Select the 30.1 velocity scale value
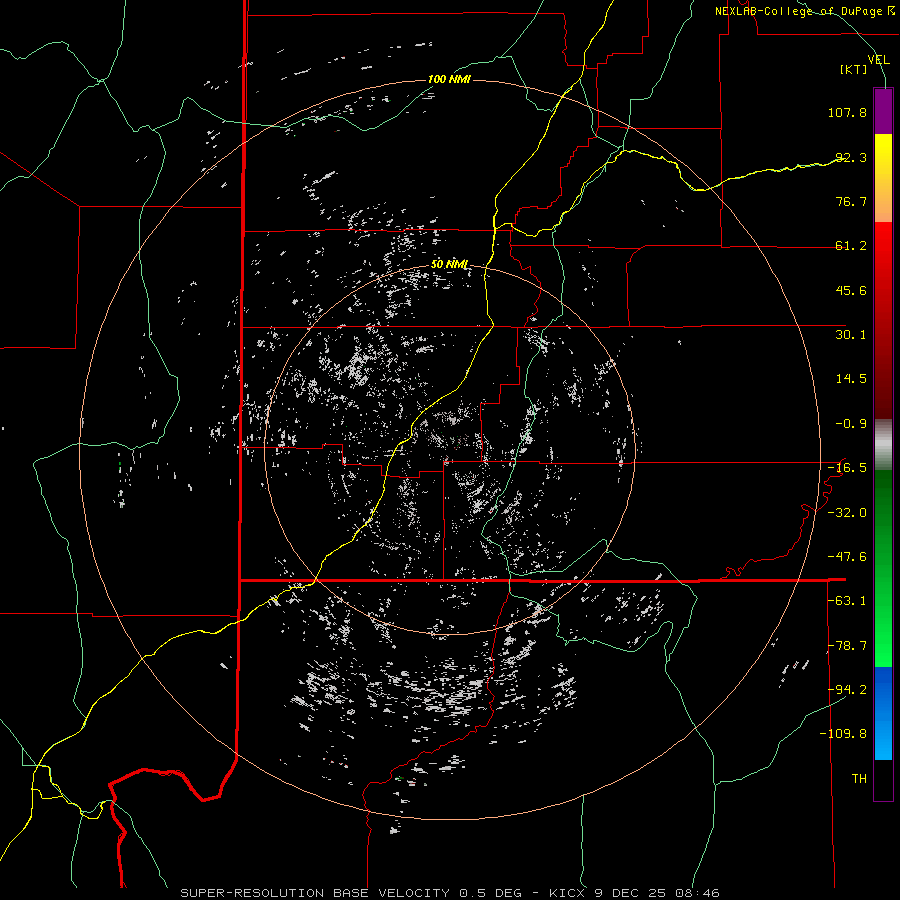900x900 pixels. [x=851, y=335]
